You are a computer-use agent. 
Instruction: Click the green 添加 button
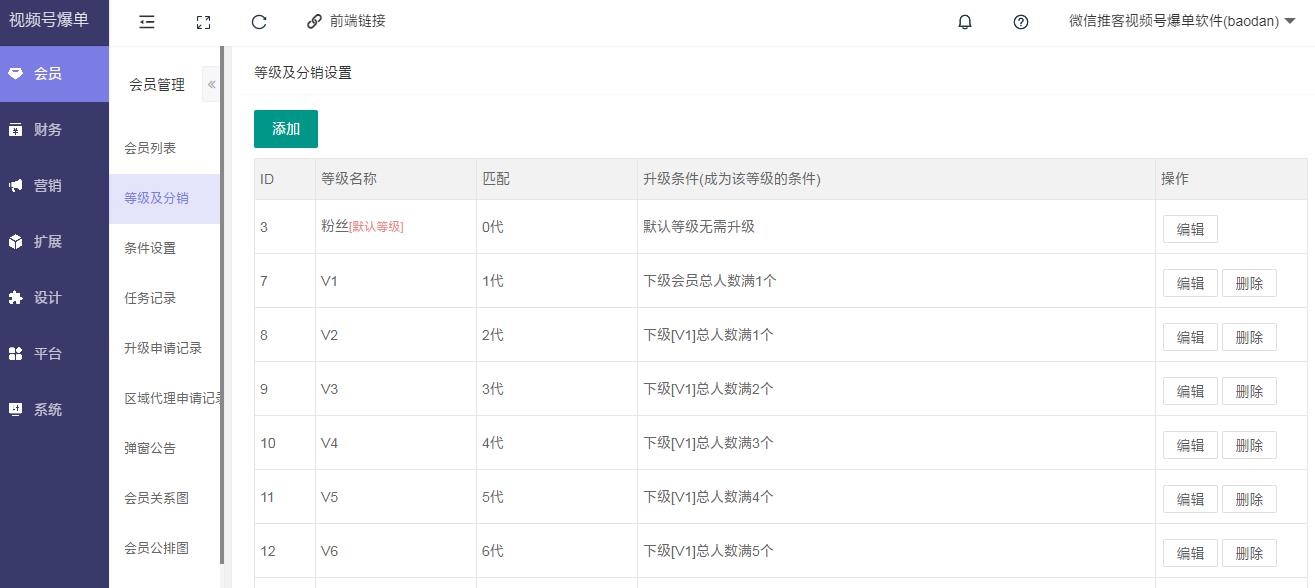[x=286, y=129]
